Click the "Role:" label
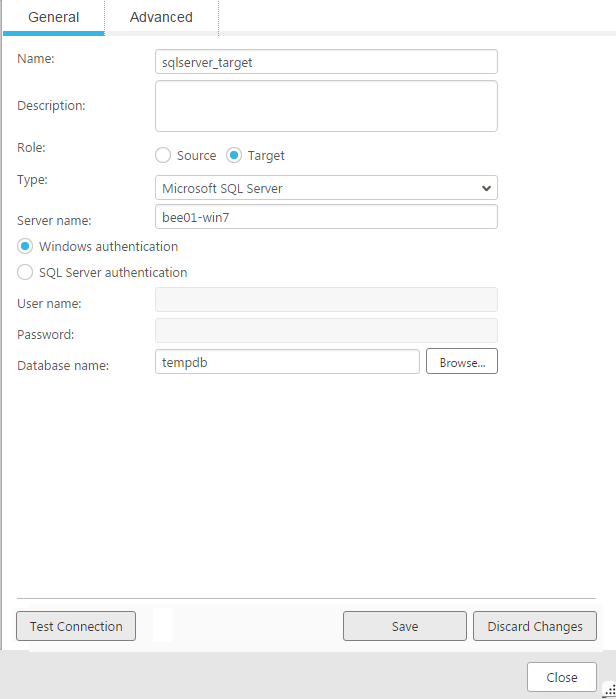Viewport: 616px width, 699px height. pyautogui.click(x=31, y=148)
